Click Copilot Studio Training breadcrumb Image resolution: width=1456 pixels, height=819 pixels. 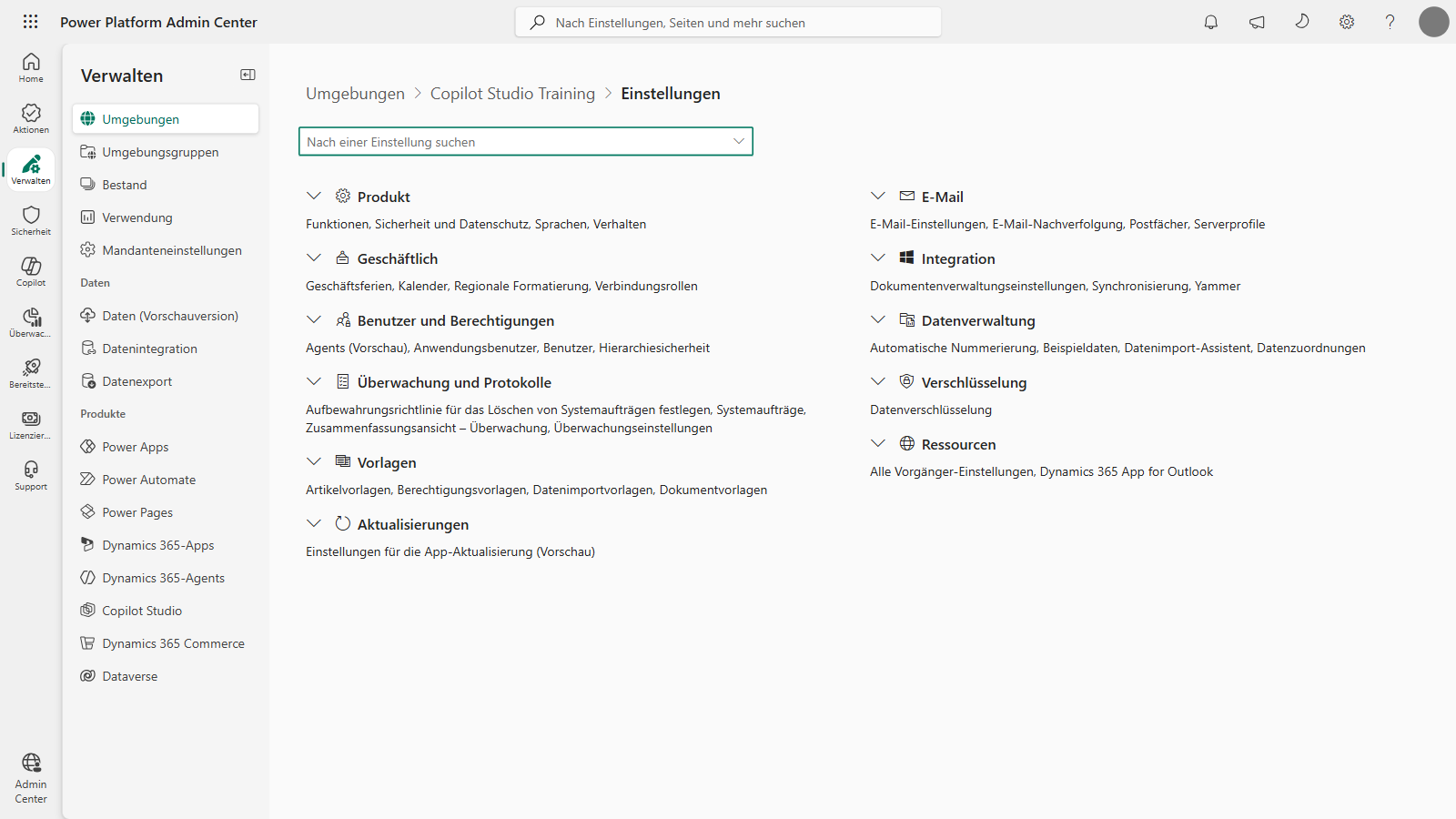pyautogui.click(x=512, y=94)
